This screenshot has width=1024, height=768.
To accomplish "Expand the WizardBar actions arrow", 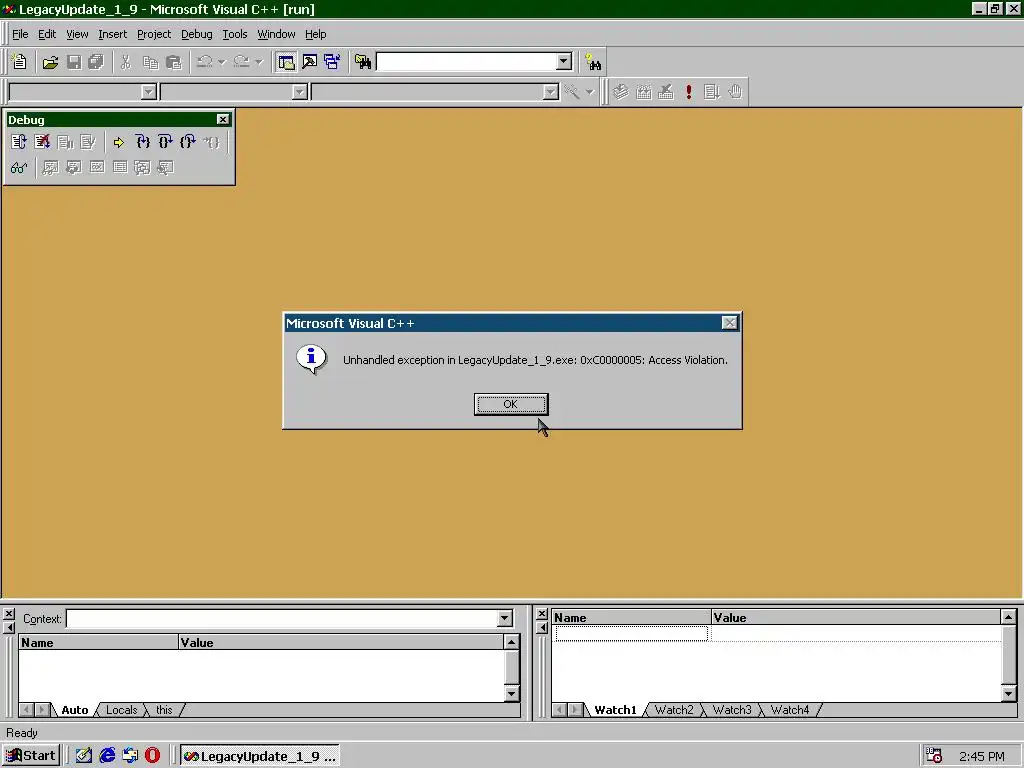I will 590,91.
